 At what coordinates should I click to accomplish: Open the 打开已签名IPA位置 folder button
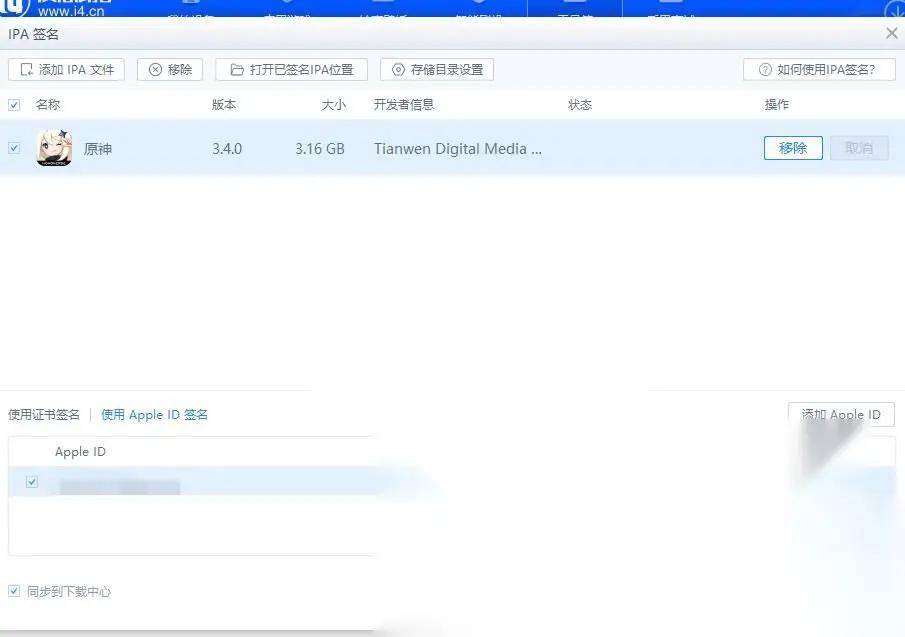coord(291,70)
